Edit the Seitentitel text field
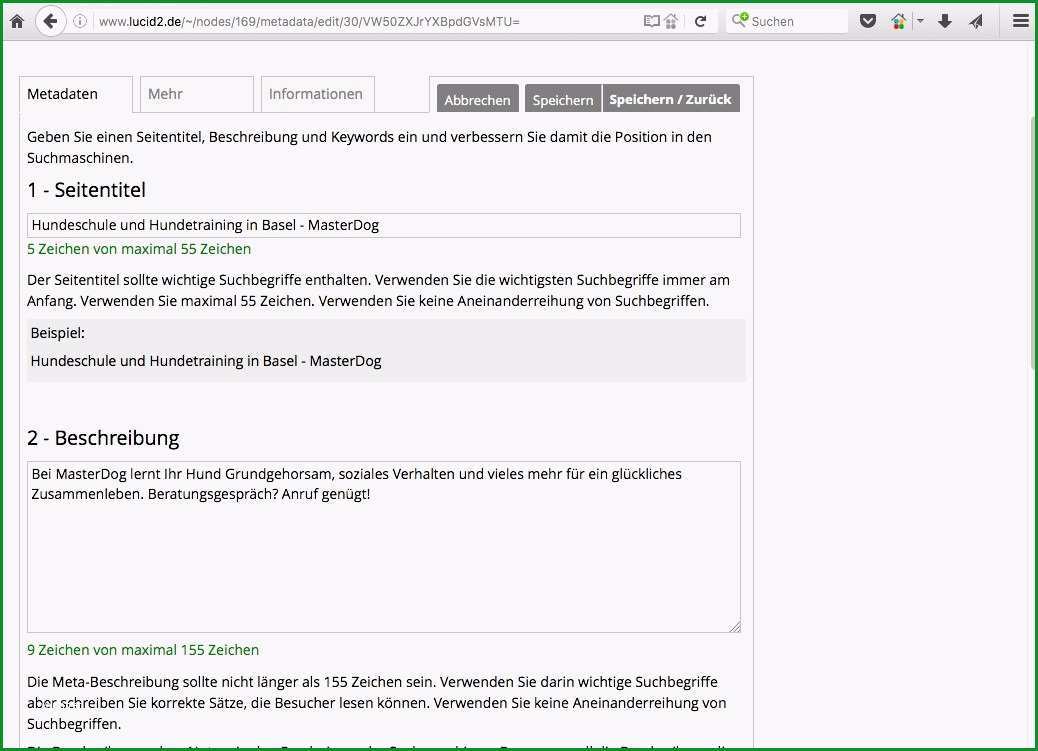The height and width of the screenshot is (751, 1038). click(x=384, y=225)
